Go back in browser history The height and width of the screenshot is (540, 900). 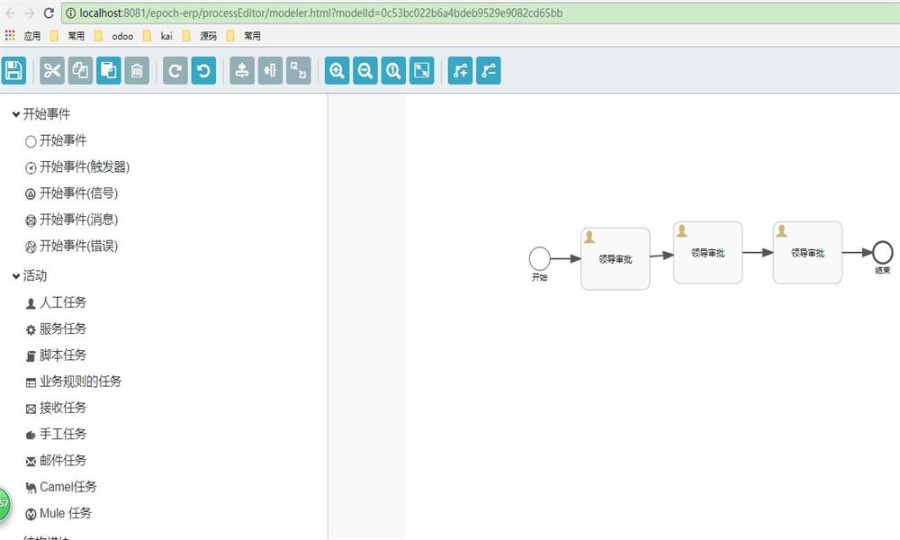click(10, 13)
